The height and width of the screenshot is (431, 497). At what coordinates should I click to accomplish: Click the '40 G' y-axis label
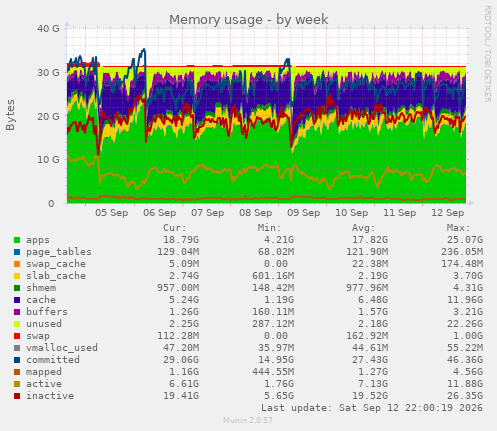pos(48,29)
